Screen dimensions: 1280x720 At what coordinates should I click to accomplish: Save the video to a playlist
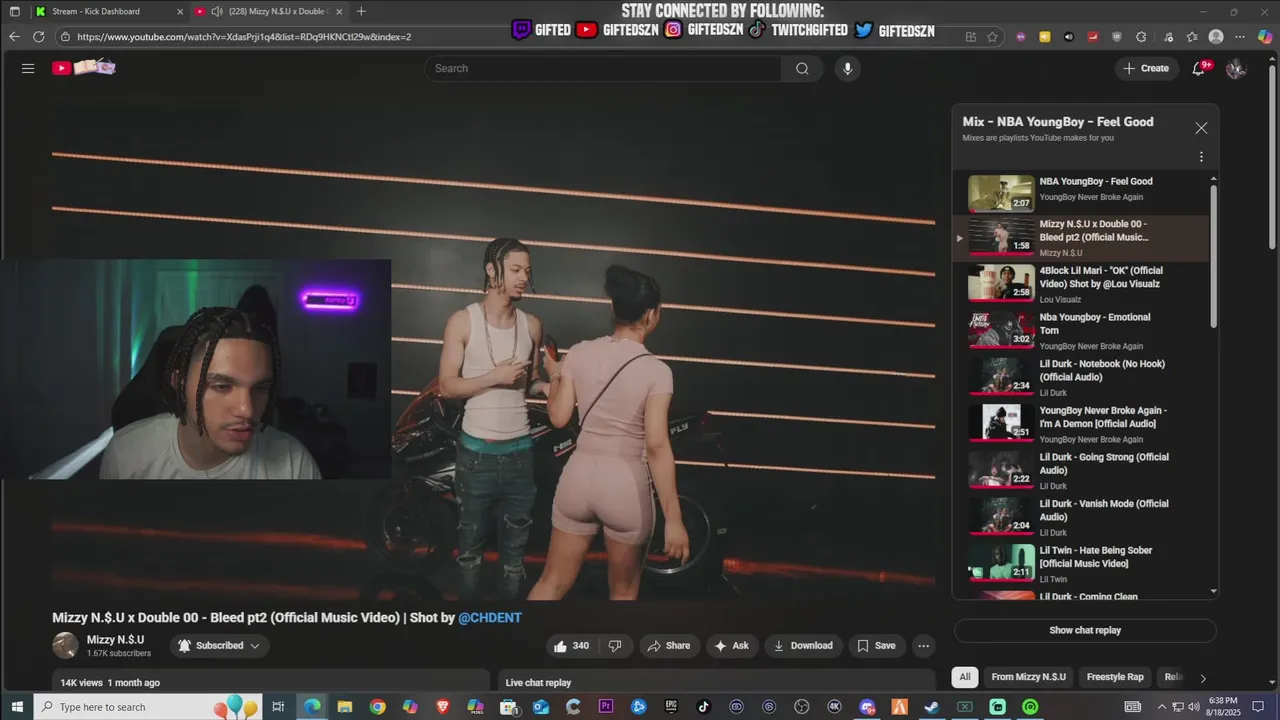876,646
